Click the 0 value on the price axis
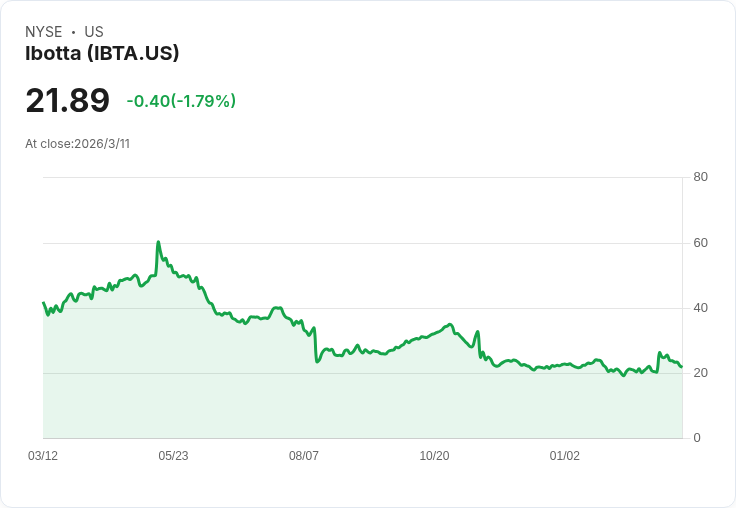The image size is (736, 508). 697,438
